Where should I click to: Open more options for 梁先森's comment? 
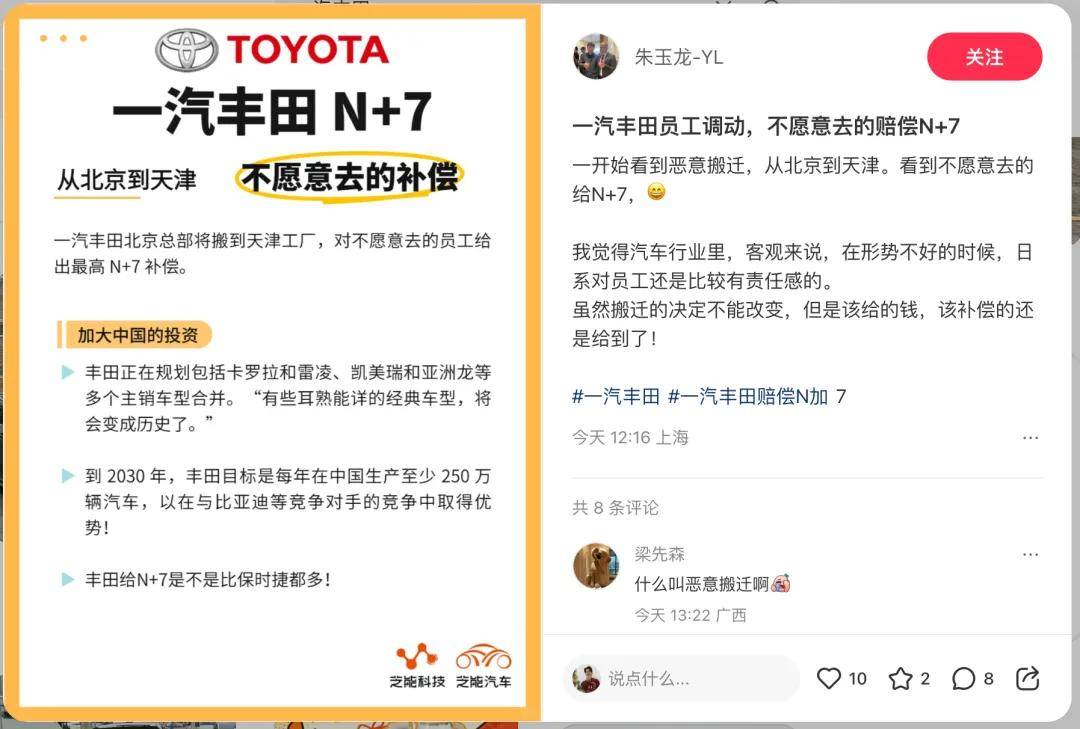(1030, 554)
